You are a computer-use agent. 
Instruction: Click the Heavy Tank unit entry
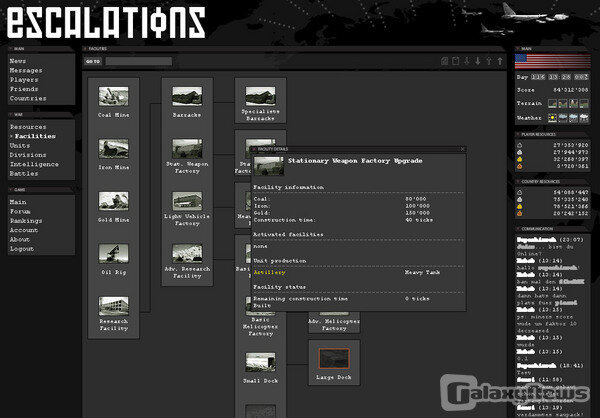pyautogui.click(x=422, y=272)
